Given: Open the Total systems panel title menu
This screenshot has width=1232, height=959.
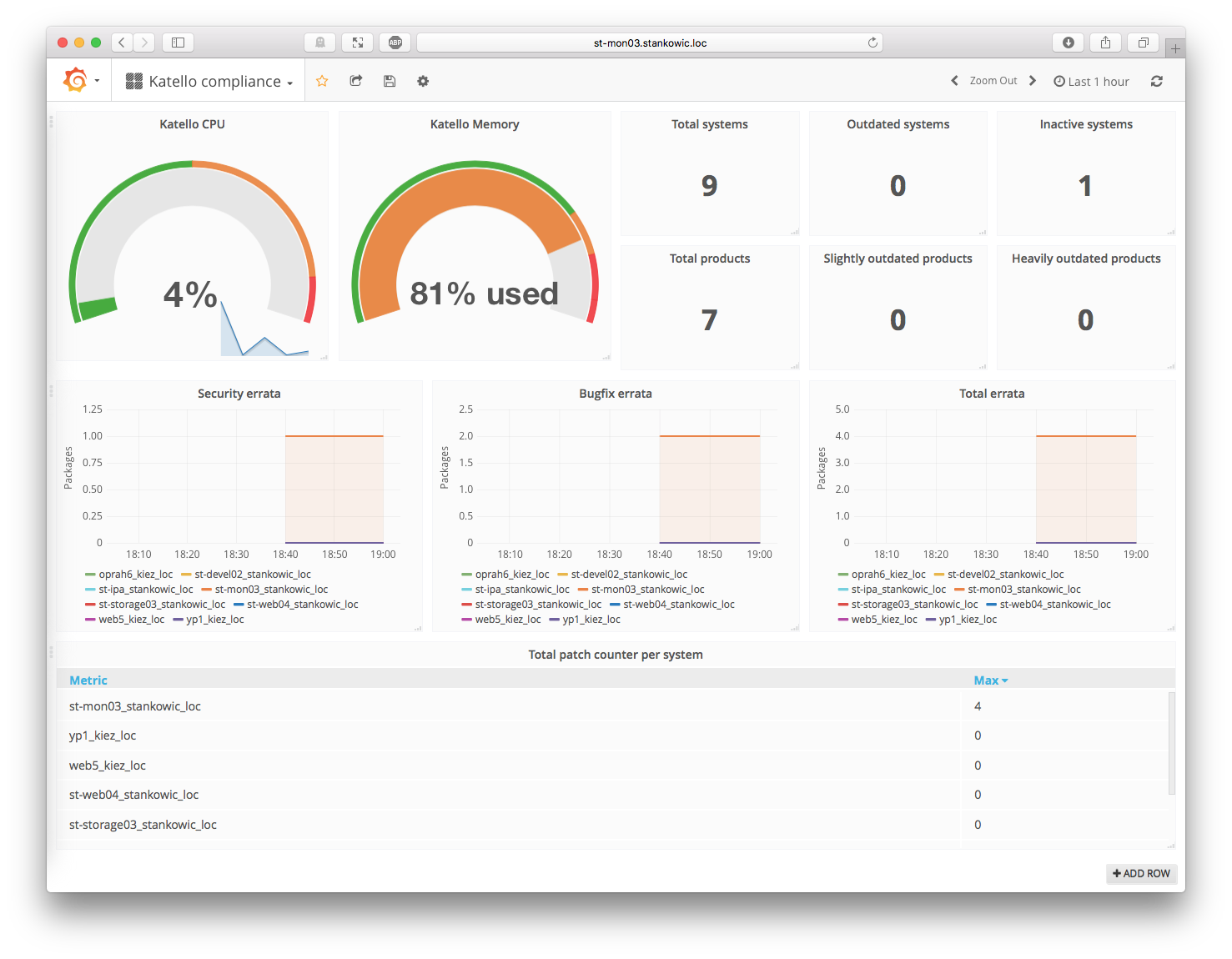Looking at the screenshot, I should (x=710, y=124).
